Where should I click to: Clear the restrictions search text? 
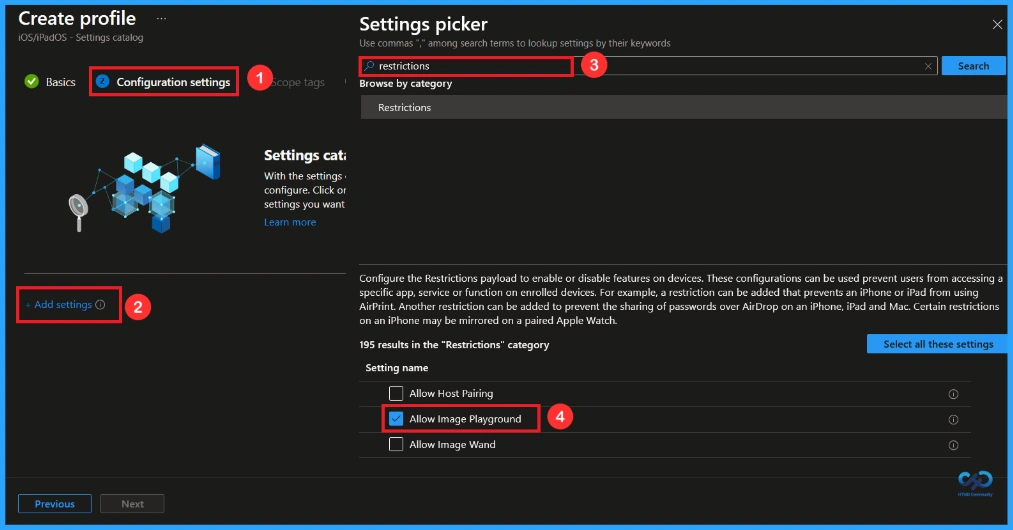pos(928,66)
